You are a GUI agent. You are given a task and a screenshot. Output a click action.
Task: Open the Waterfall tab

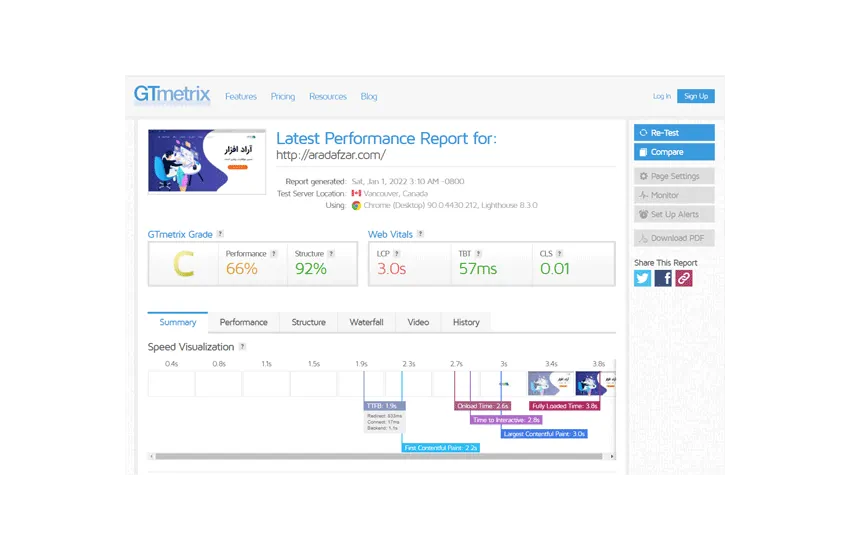coord(366,322)
